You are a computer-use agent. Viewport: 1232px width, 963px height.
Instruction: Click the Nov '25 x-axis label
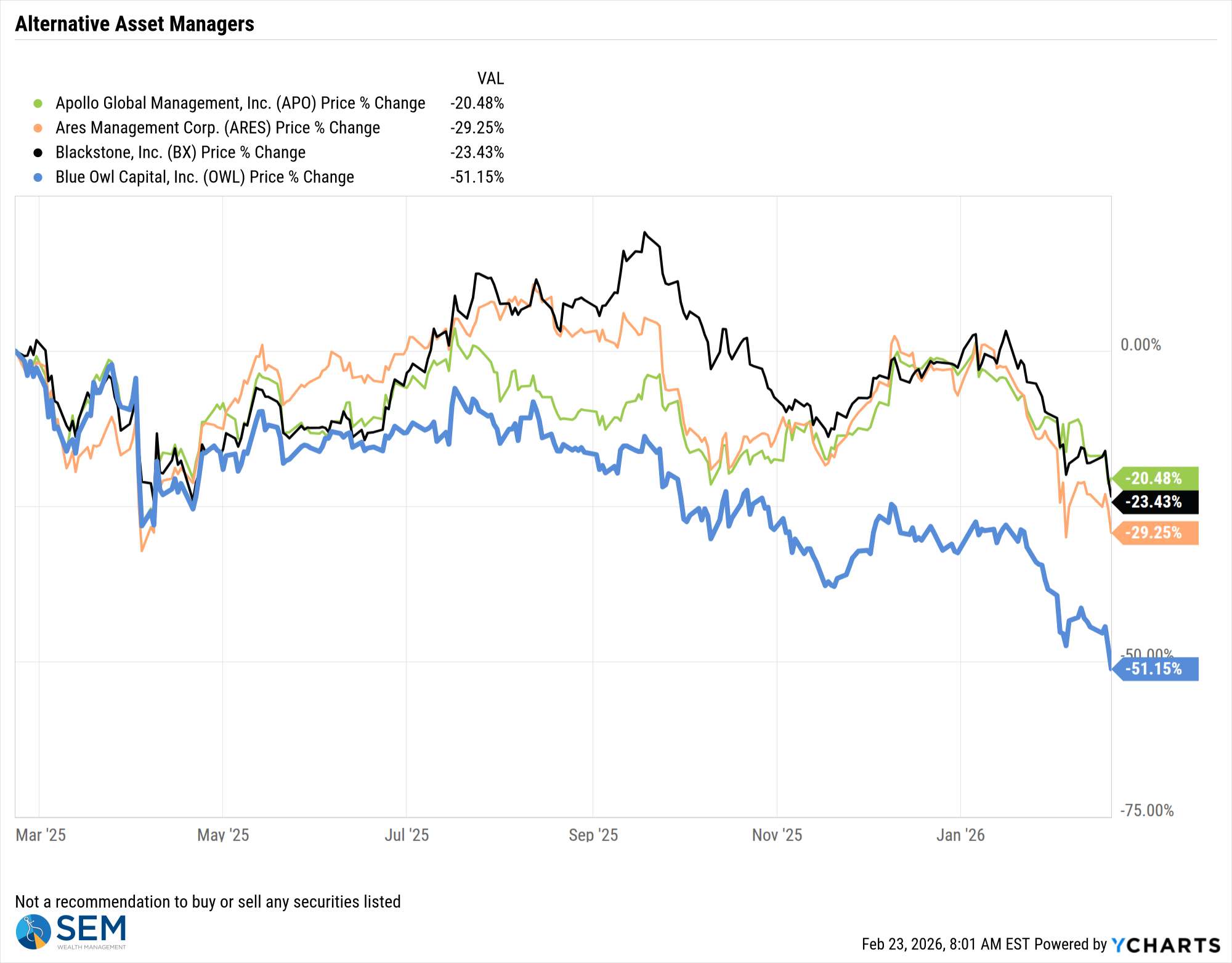(x=777, y=835)
